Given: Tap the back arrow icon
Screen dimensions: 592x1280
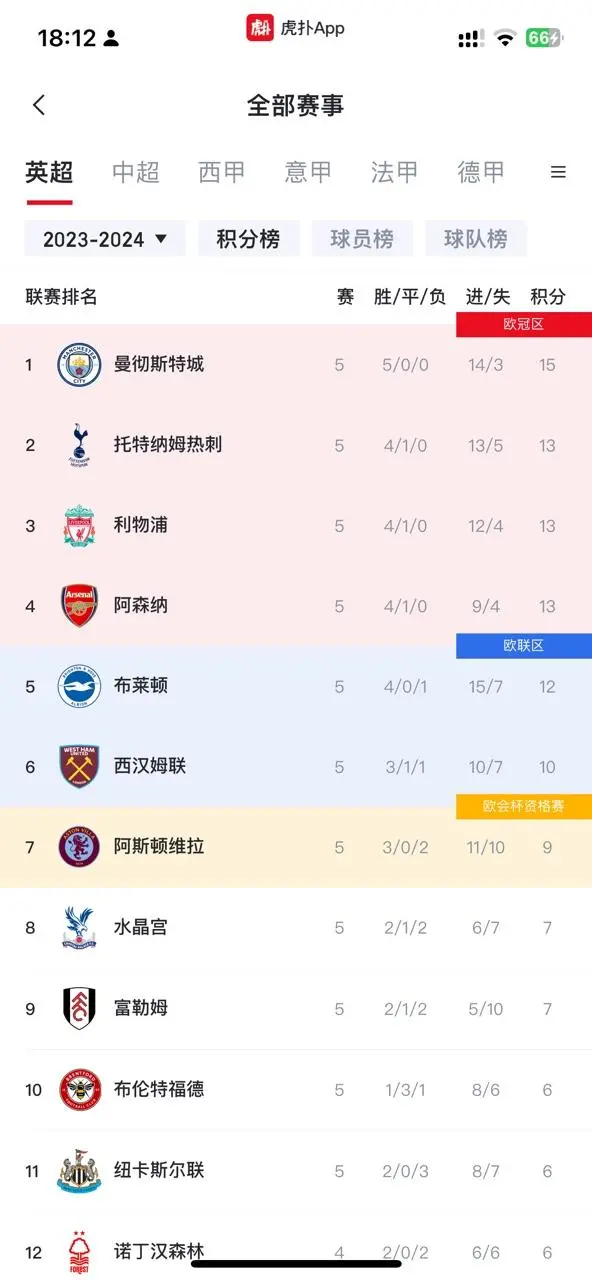Looking at the screenshot, I should click(x=39, y=105).
